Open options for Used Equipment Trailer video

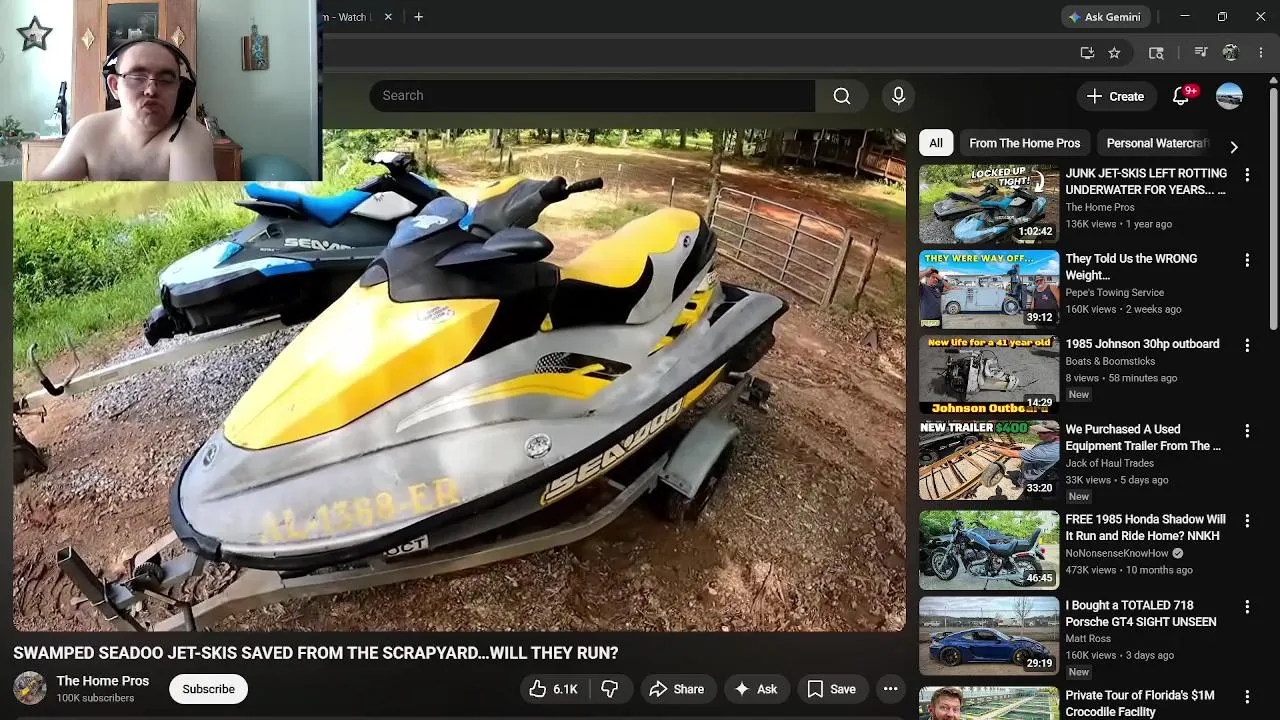point(1247,431)
